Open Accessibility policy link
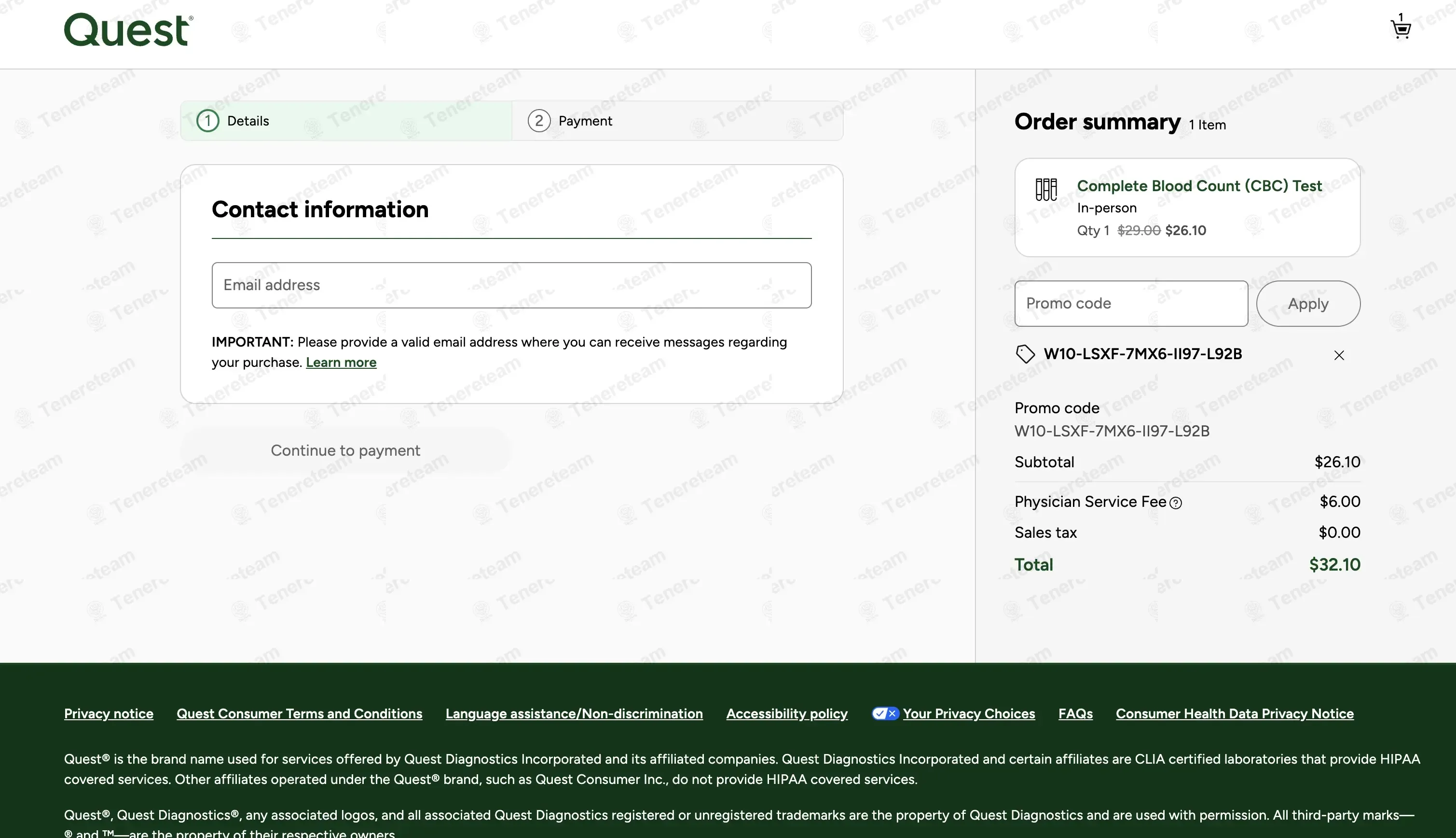The image size is (1456, 838). (x=786, y=713)
